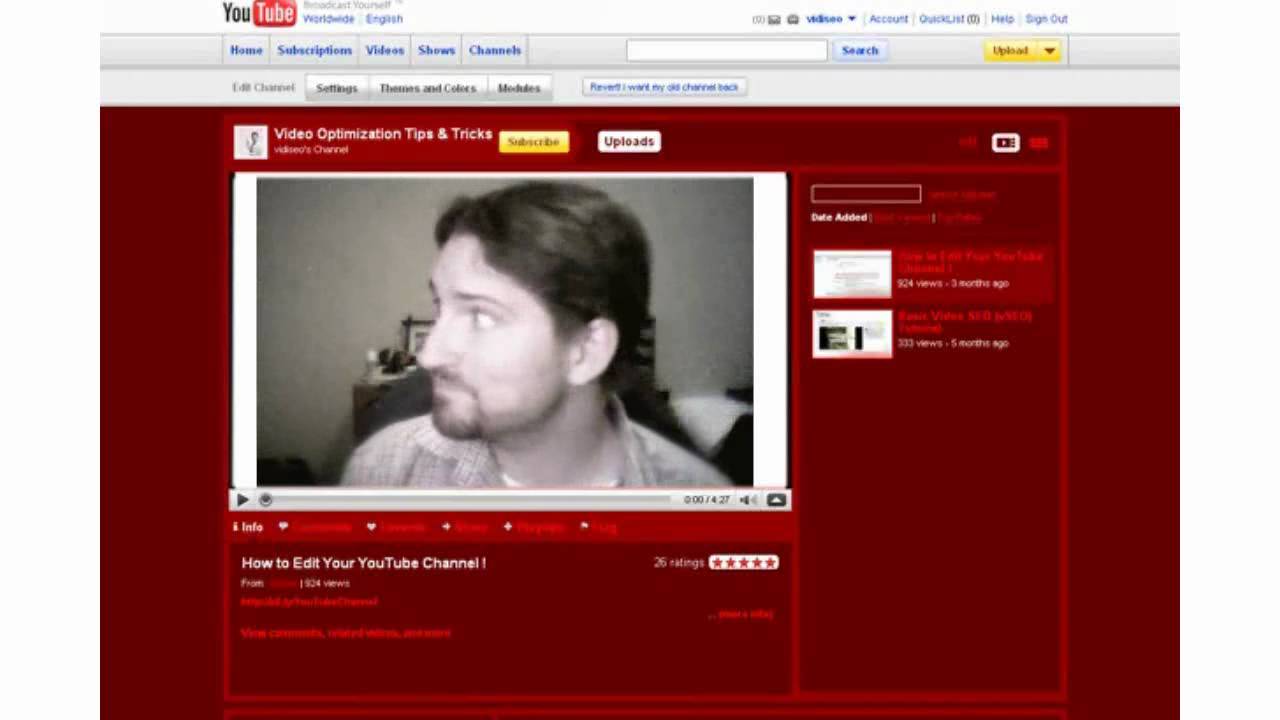This screenshot has width=1280, height=720.
Task: Mute the video using the speaker icon
Action: (746, 500)
